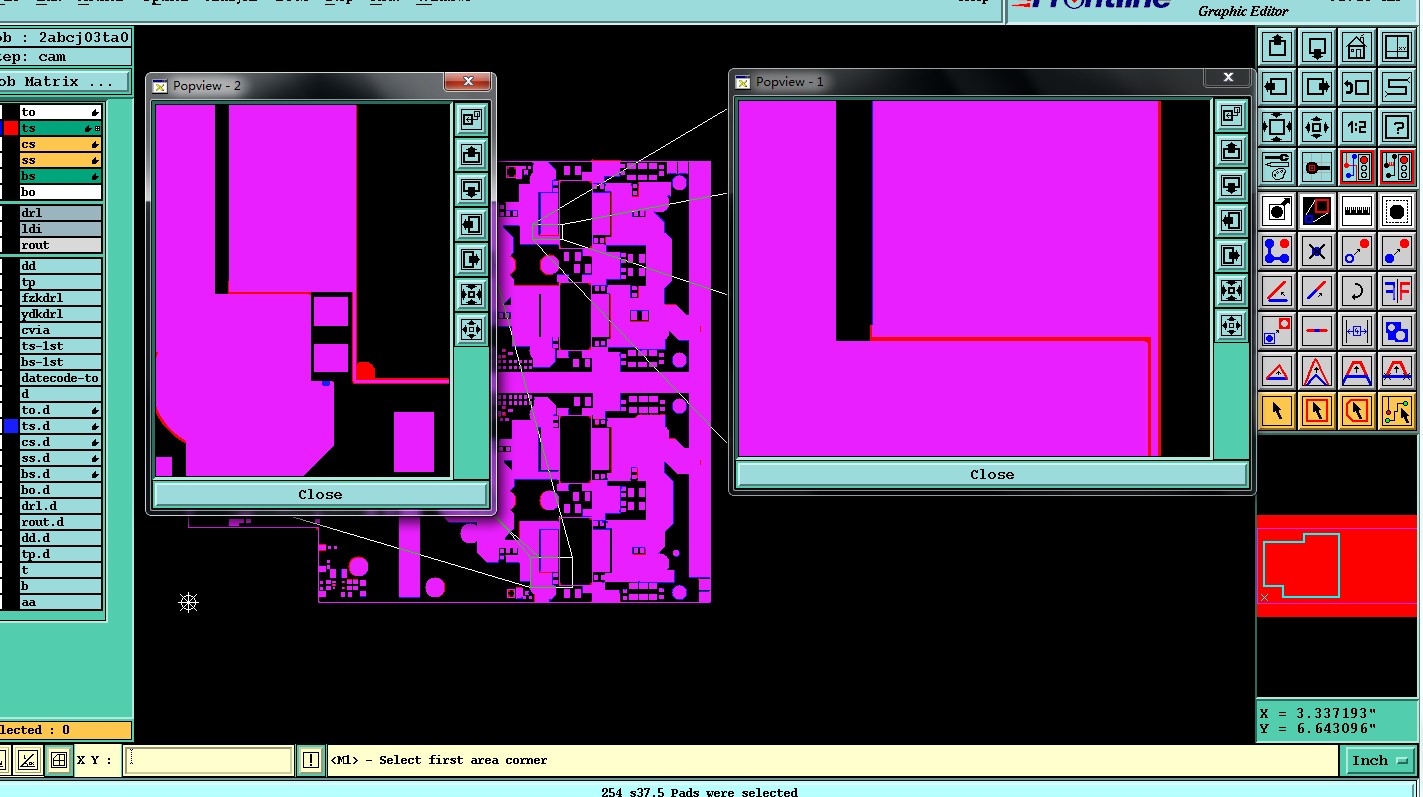Toggle display box for layer rout
1423x797 pixels.
coord(10,245)
